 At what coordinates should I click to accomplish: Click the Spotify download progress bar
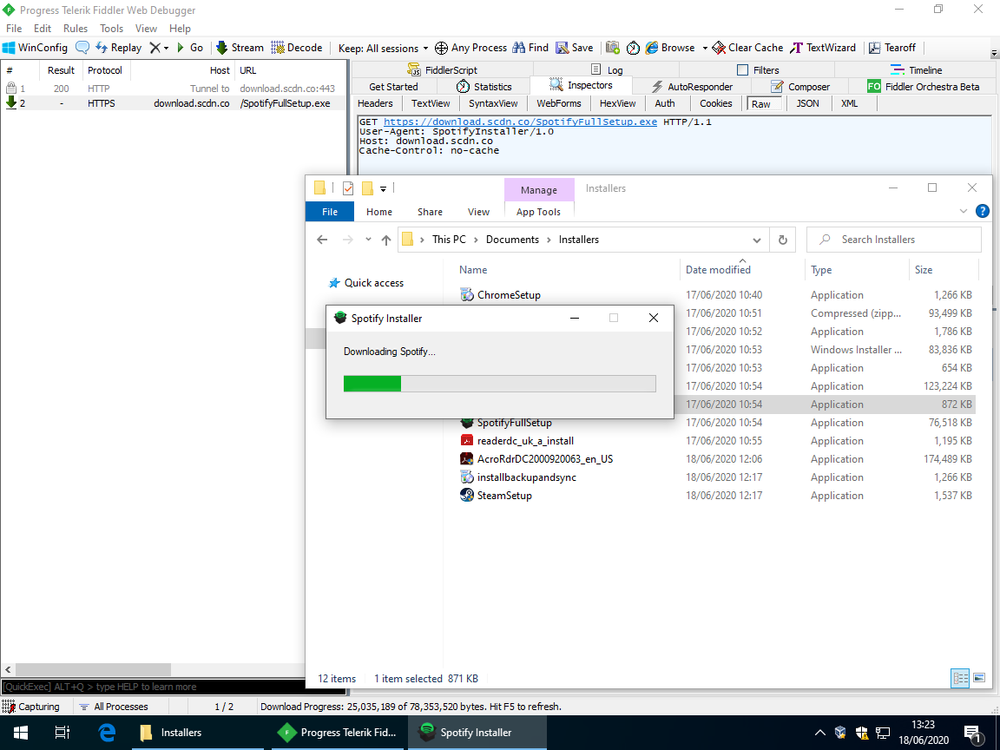499,383
